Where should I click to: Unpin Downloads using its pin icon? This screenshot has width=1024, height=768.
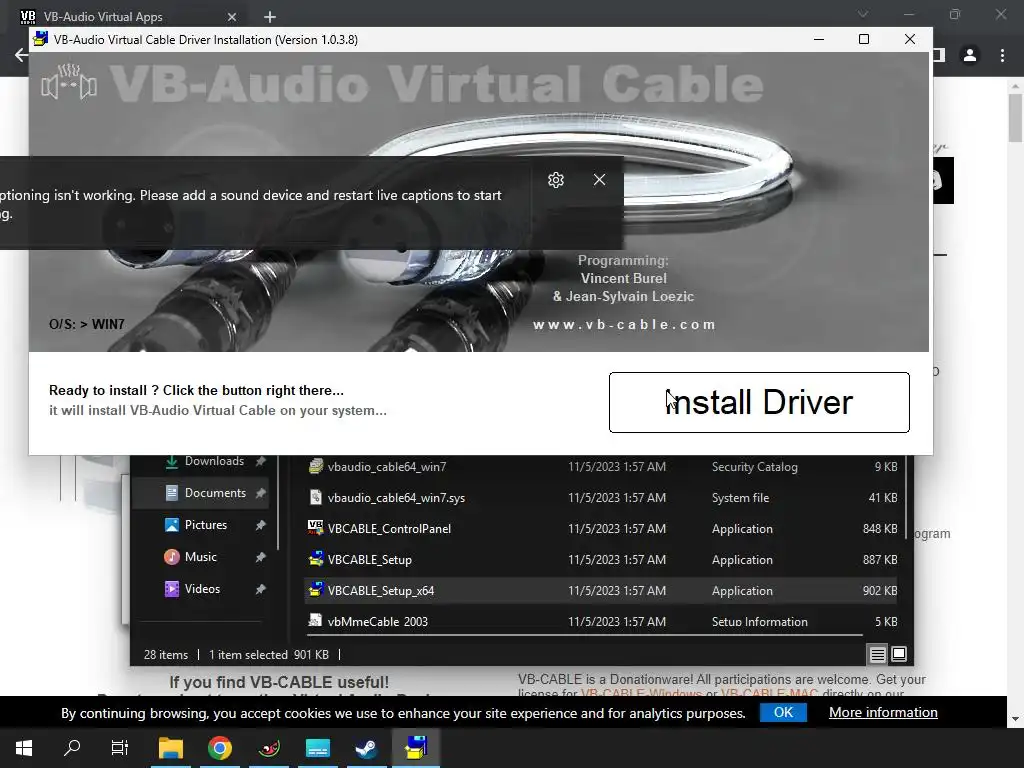pos(261,461)
